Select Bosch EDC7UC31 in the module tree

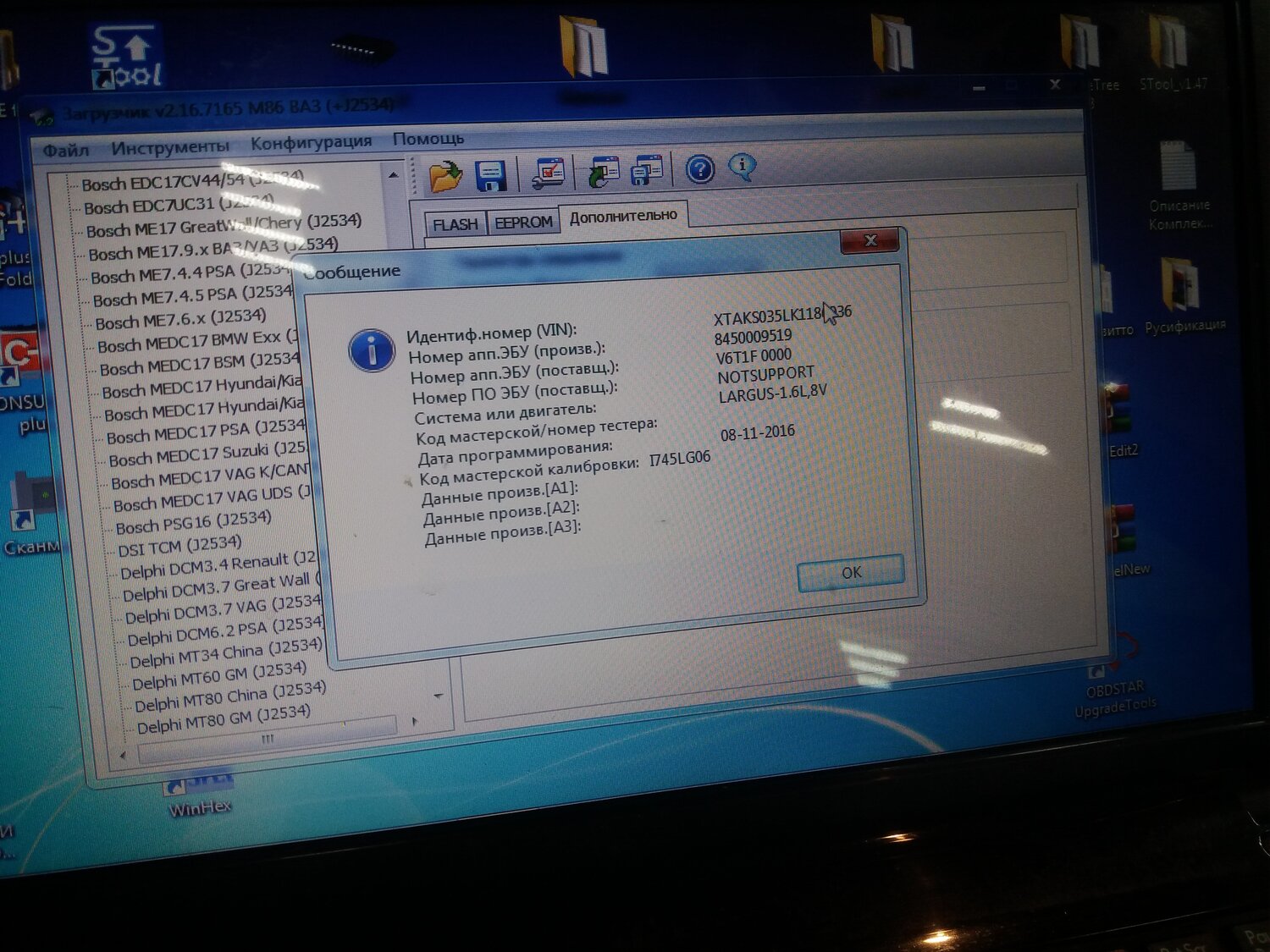[179, 205]
